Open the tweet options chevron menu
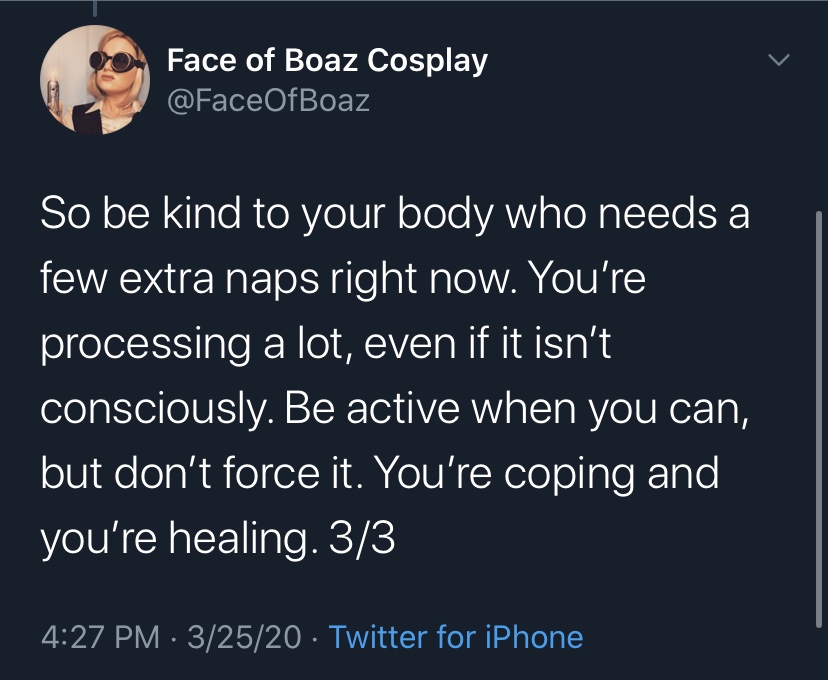The width and height of the screenshot is (828, 680). 779,60
